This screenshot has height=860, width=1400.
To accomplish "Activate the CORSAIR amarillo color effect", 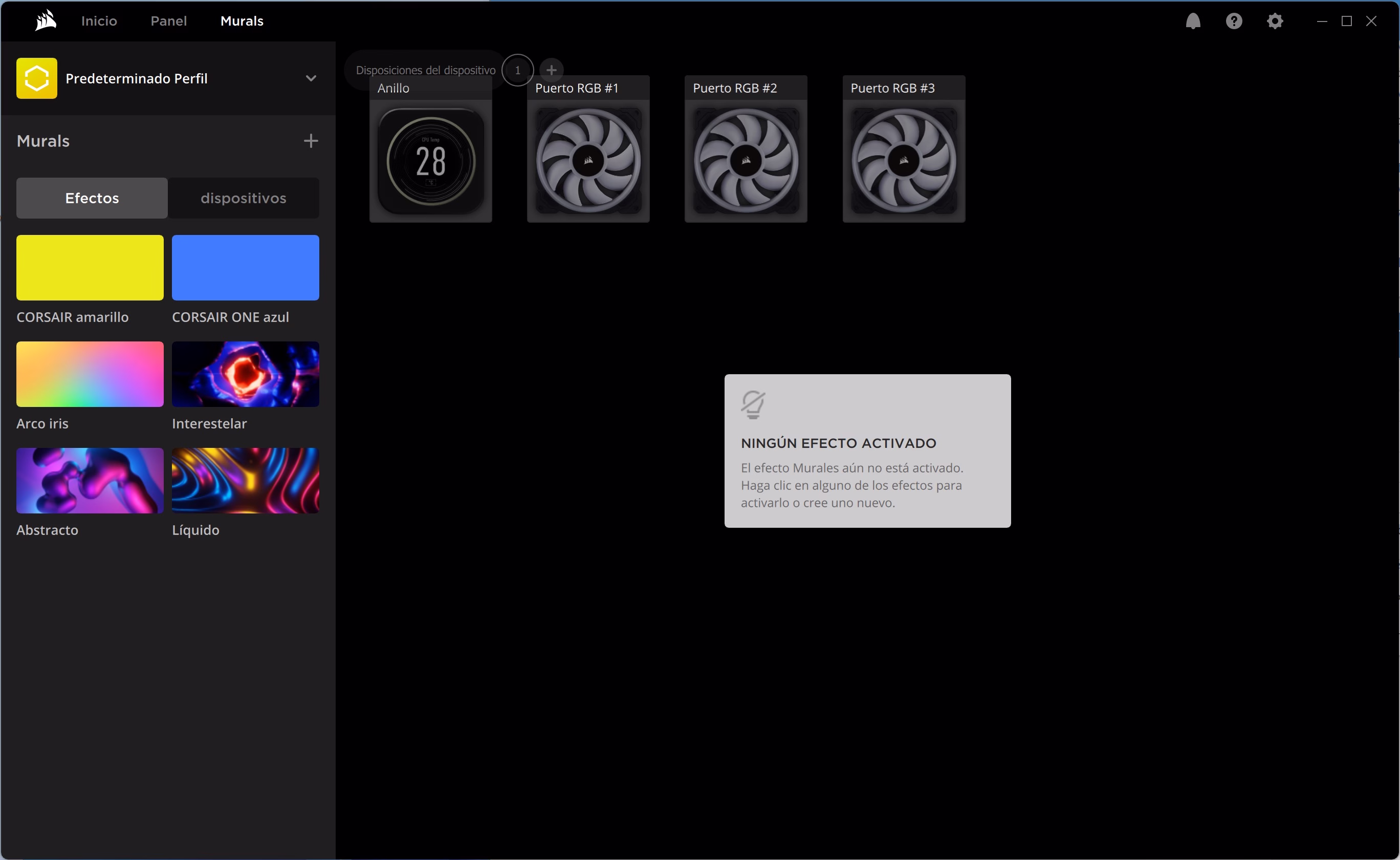I will (90, 267).
